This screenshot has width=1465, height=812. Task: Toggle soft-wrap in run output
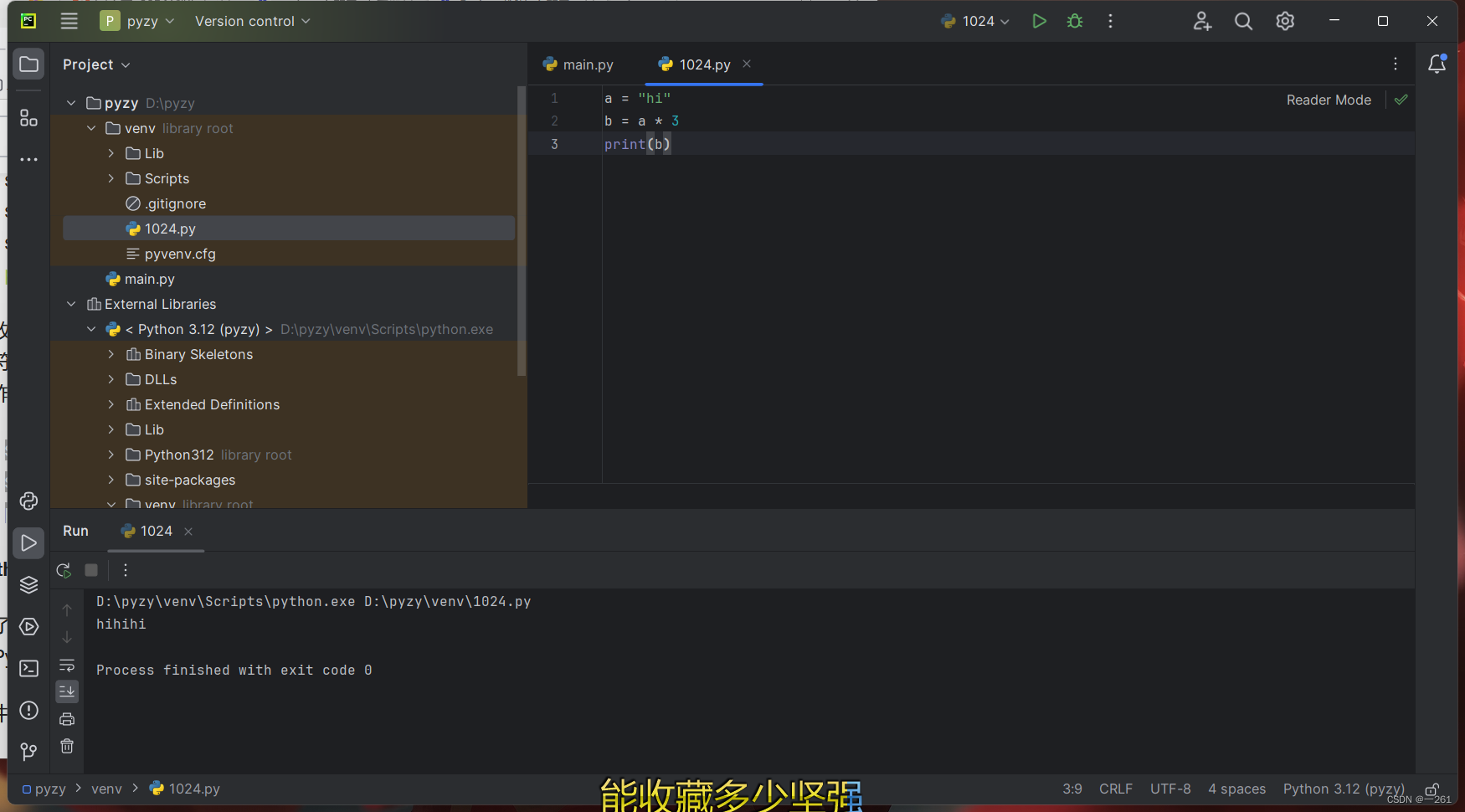pyautogui.click(x=67, y=666)
